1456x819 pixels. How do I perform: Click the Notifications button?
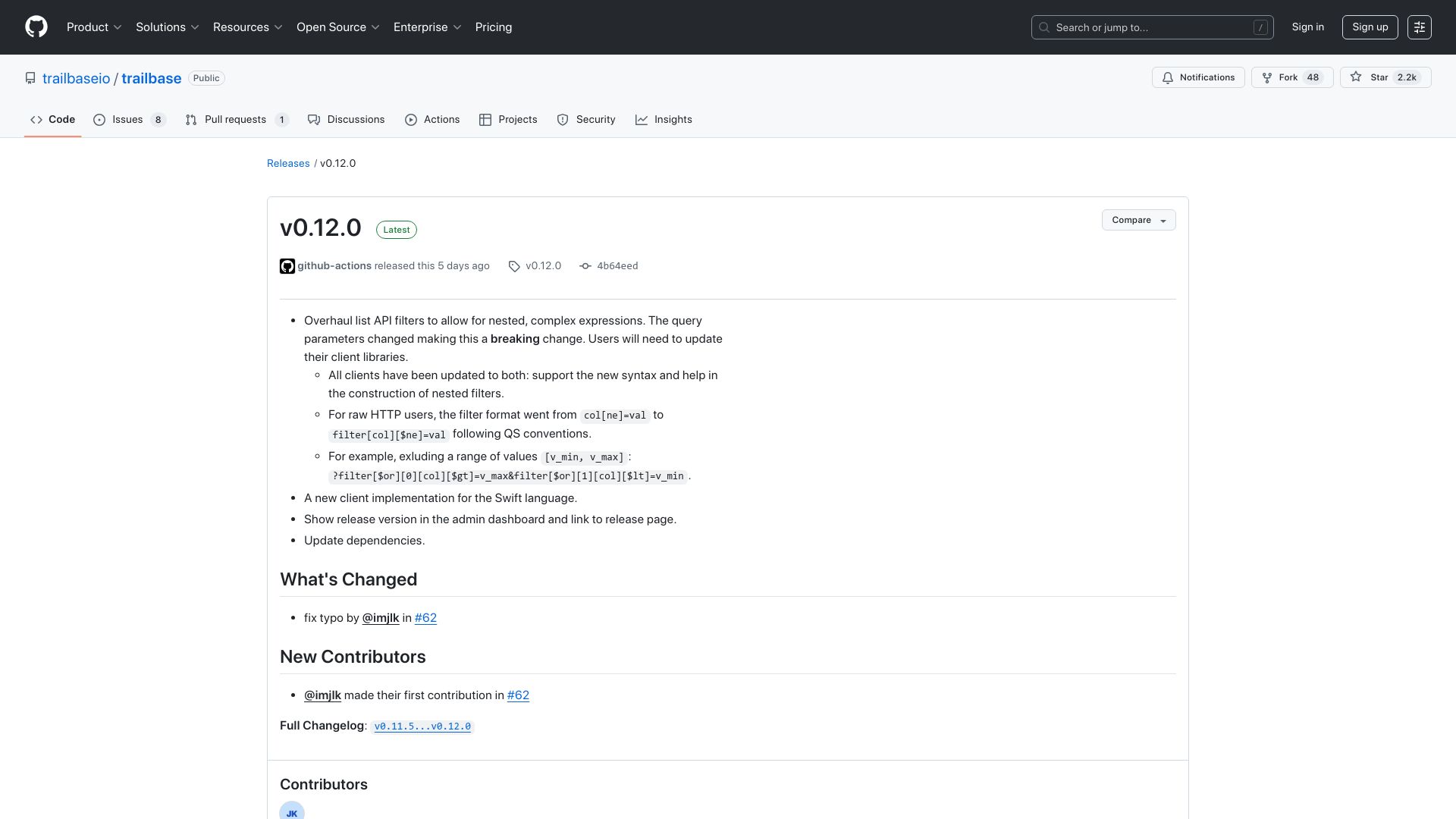pos(1198,77)
